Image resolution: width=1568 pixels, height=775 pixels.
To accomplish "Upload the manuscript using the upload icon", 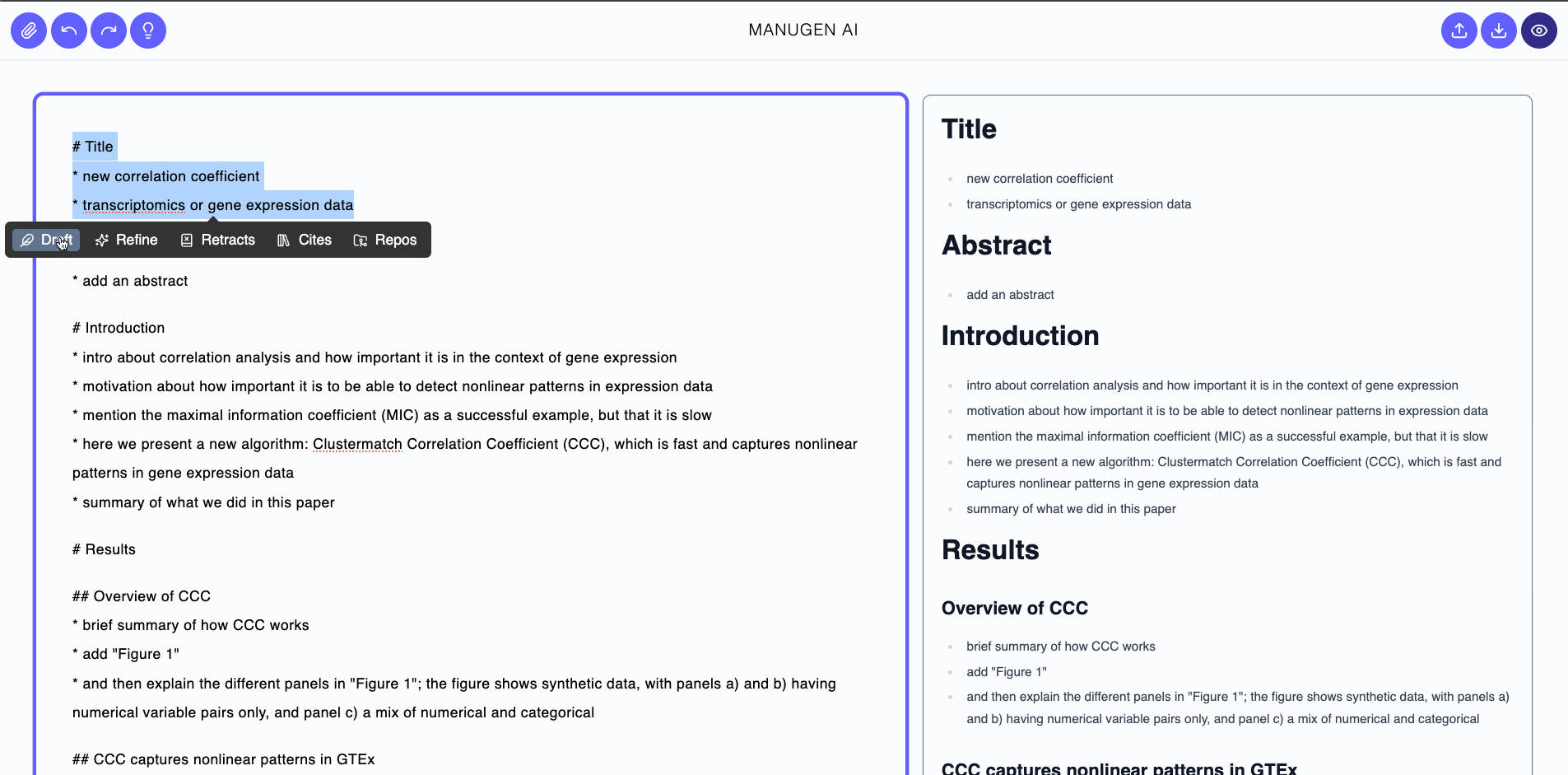I will pos(1459,30).
